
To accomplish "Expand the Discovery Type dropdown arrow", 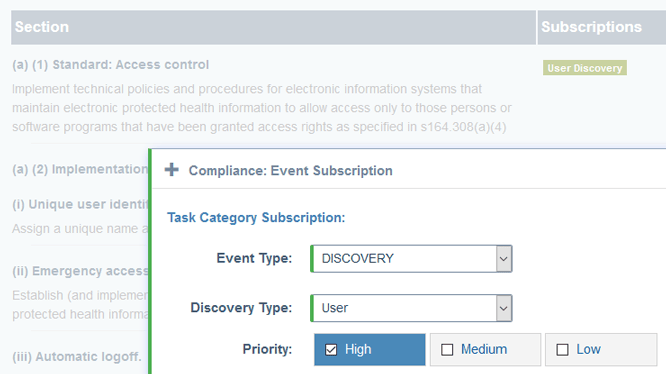I will click(x=503, y=308).
